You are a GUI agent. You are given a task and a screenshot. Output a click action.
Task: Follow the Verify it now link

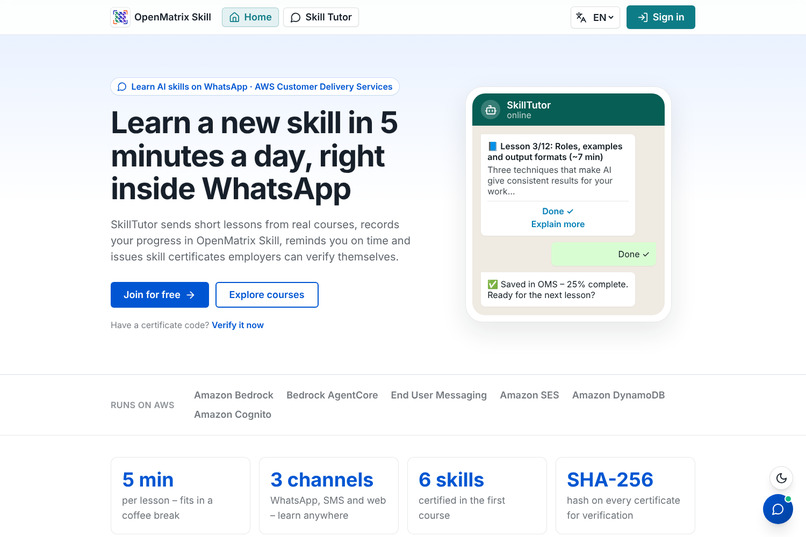(237, 325)
